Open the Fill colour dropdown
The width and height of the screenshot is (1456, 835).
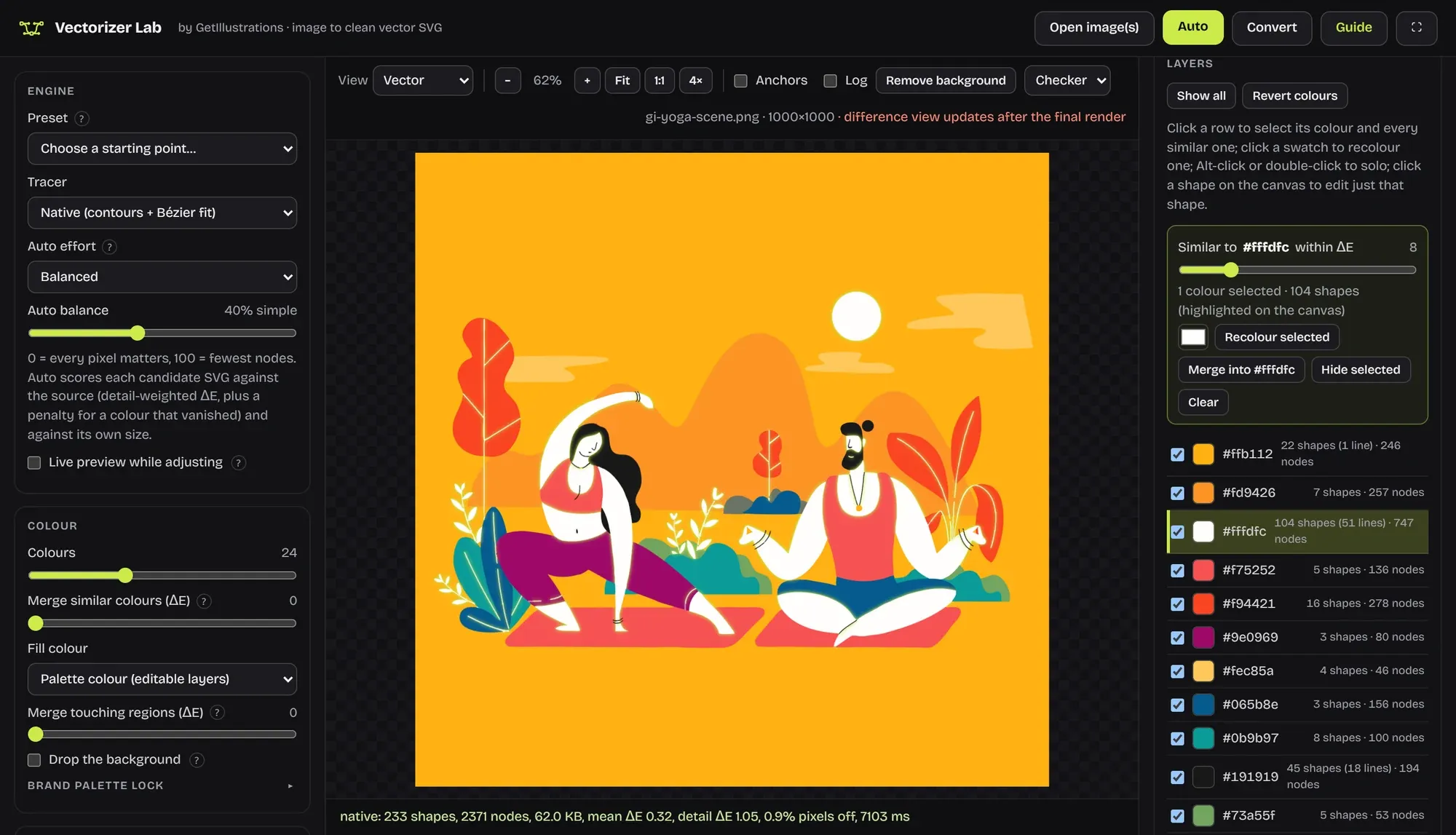[x=162, y=679]
